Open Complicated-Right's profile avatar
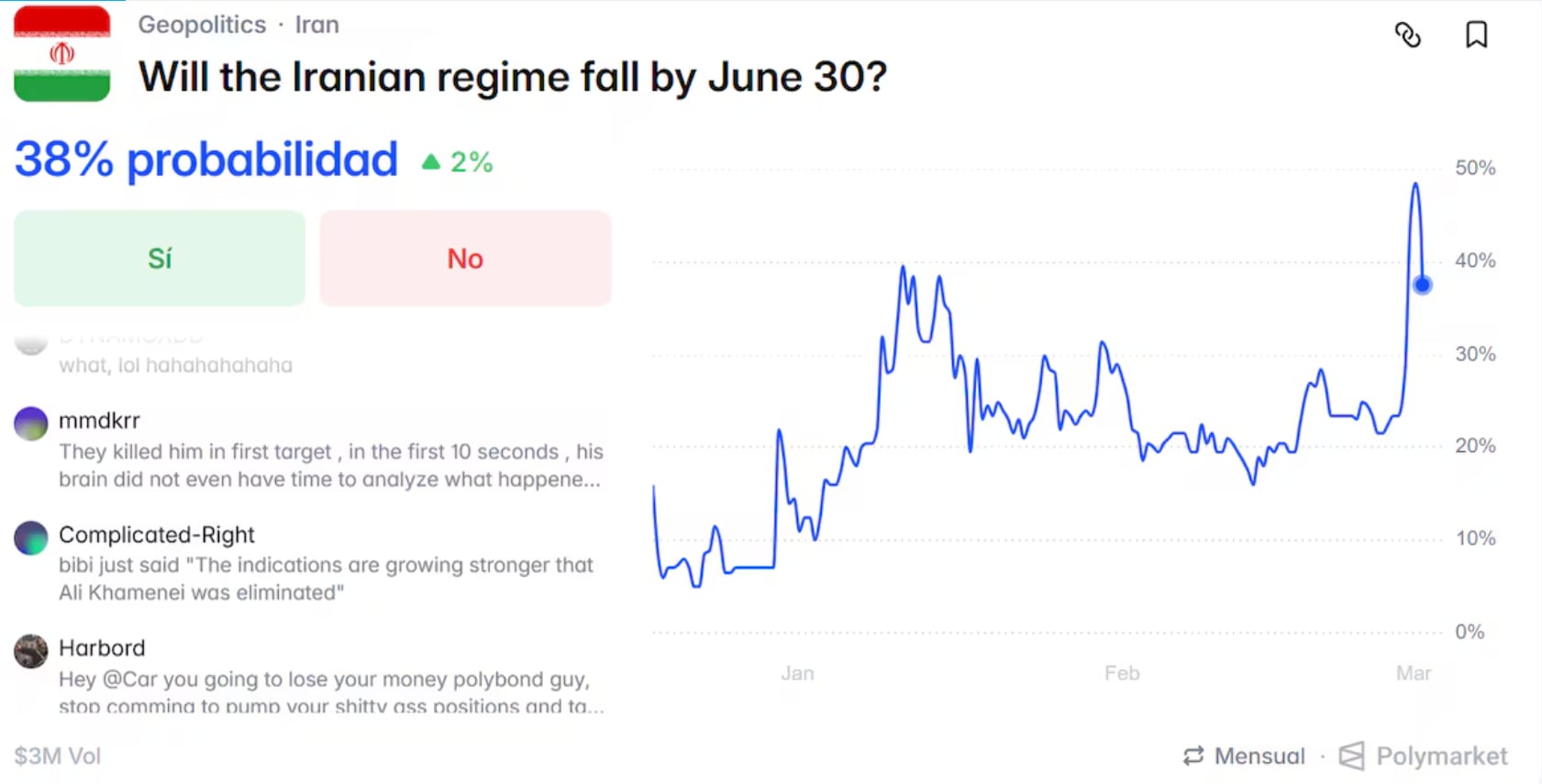The image size is (1542, 784). pyautogui.click(x=31, y=538)
